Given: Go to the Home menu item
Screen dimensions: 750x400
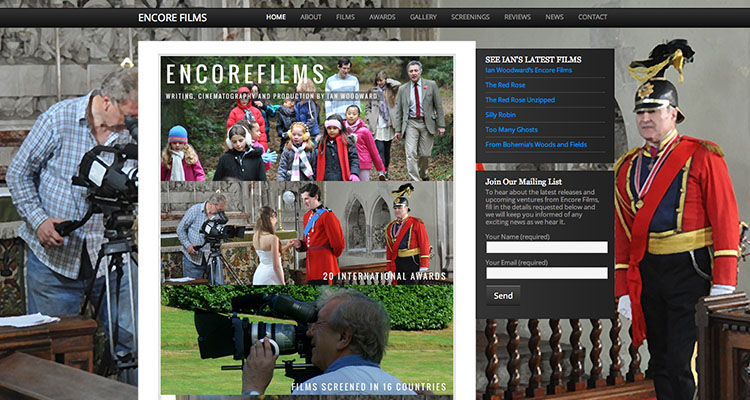Looking at the screenshot, I should tap(276, 17).
